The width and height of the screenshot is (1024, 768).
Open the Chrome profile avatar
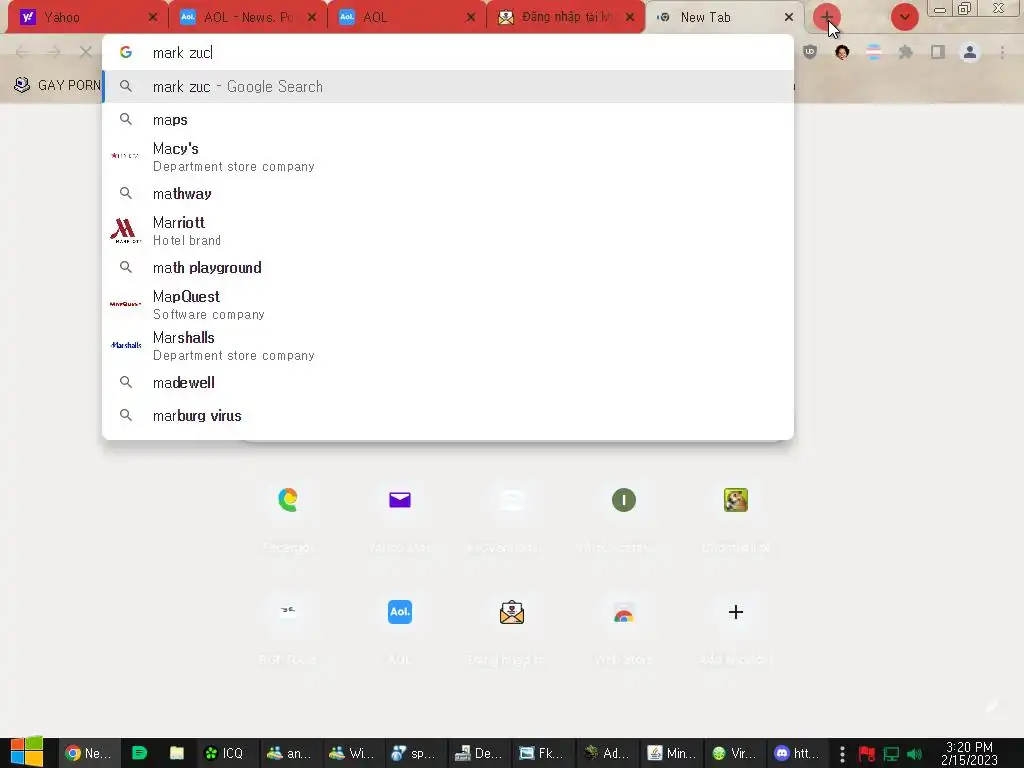pos(970,52)
